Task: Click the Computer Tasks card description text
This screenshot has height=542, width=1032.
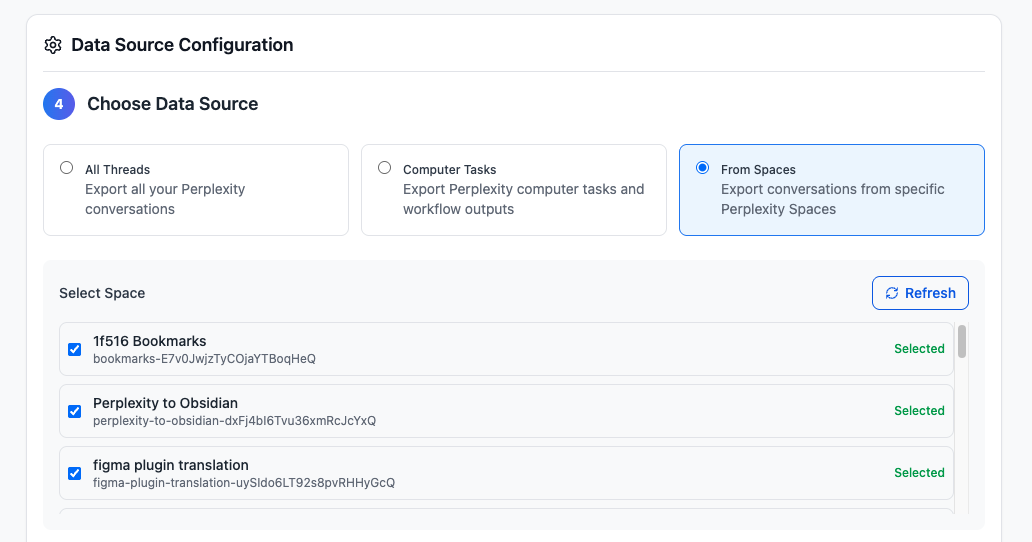Action: pos(523,199)
